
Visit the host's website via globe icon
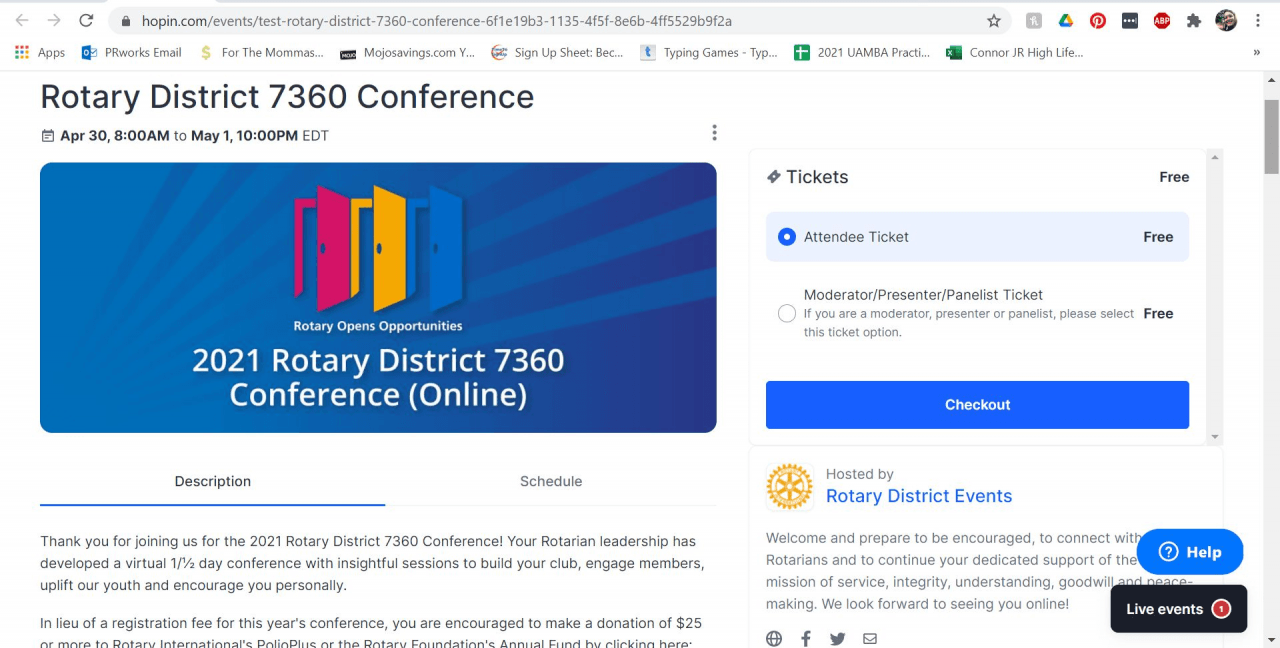coord(774,639)
